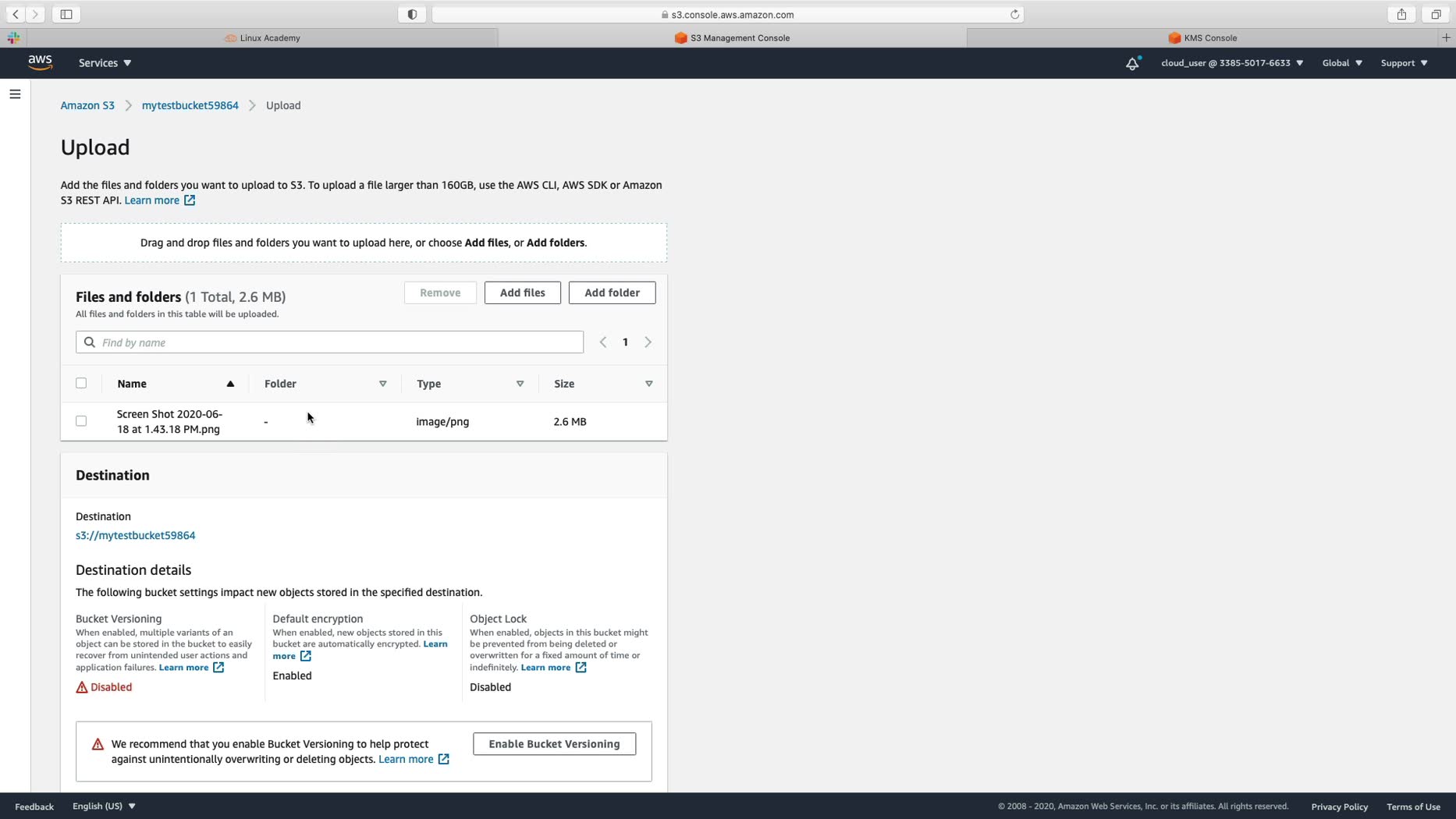
Task: Click the external link icon in versioning recommendation
Action: (x=443, y=760)
